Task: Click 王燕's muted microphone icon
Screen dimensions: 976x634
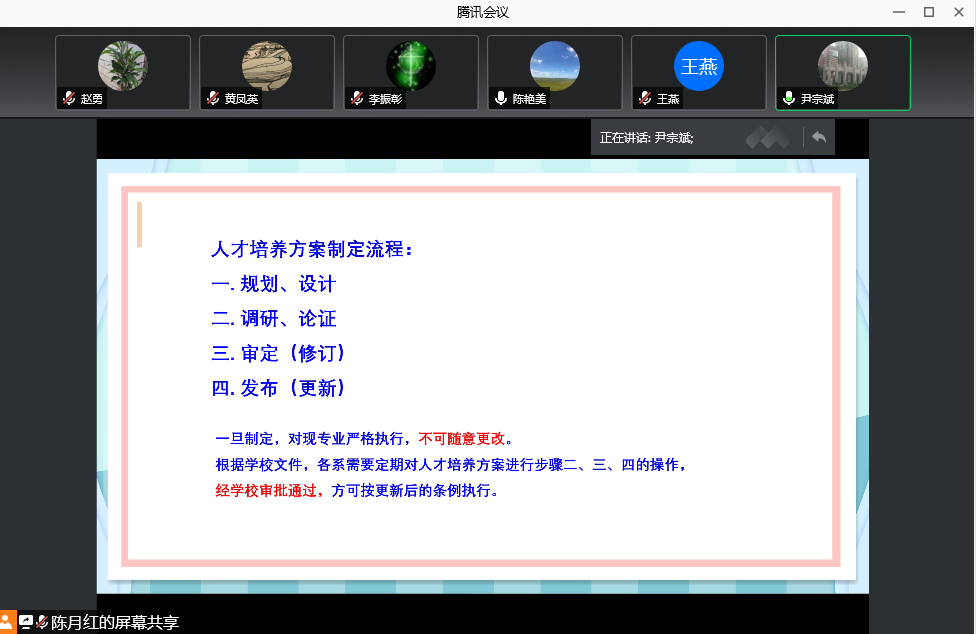Action: click(644, 99)
